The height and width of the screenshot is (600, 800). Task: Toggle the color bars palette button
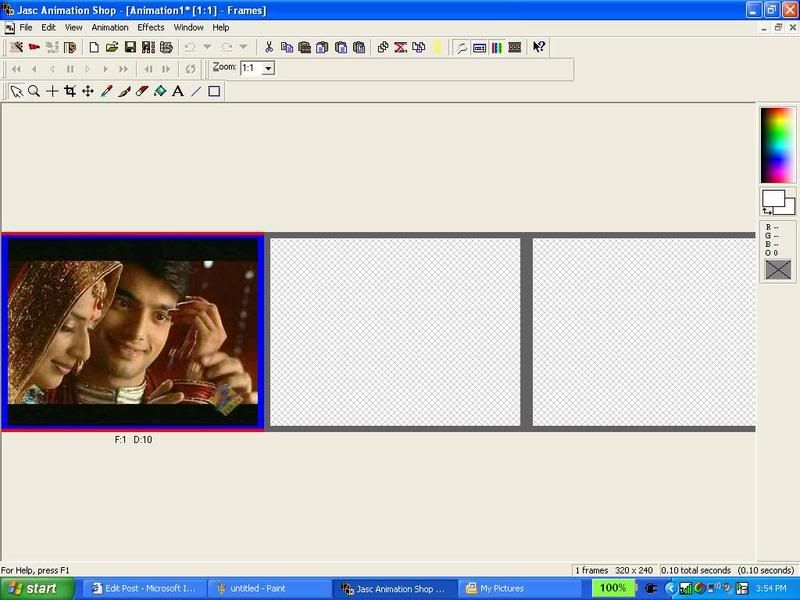tap(497, 47)
